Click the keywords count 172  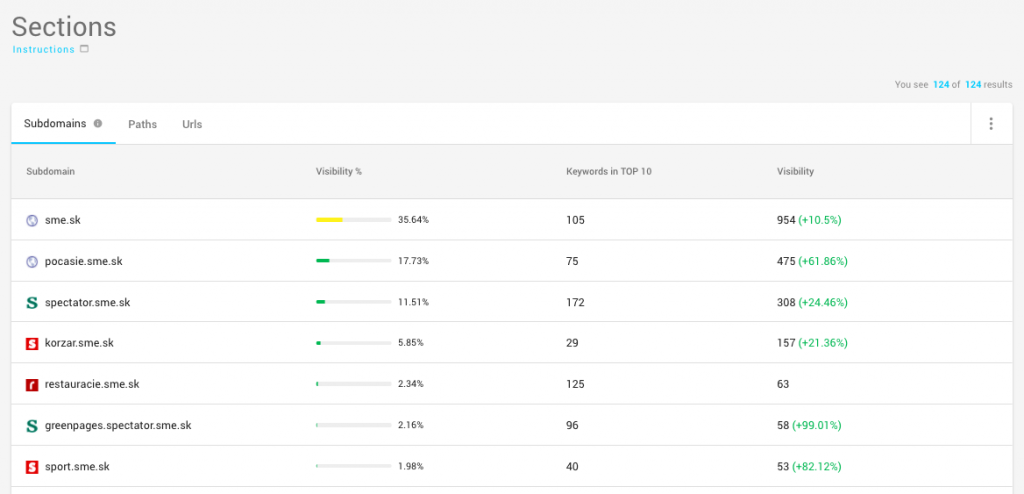[x=575, y=303]
